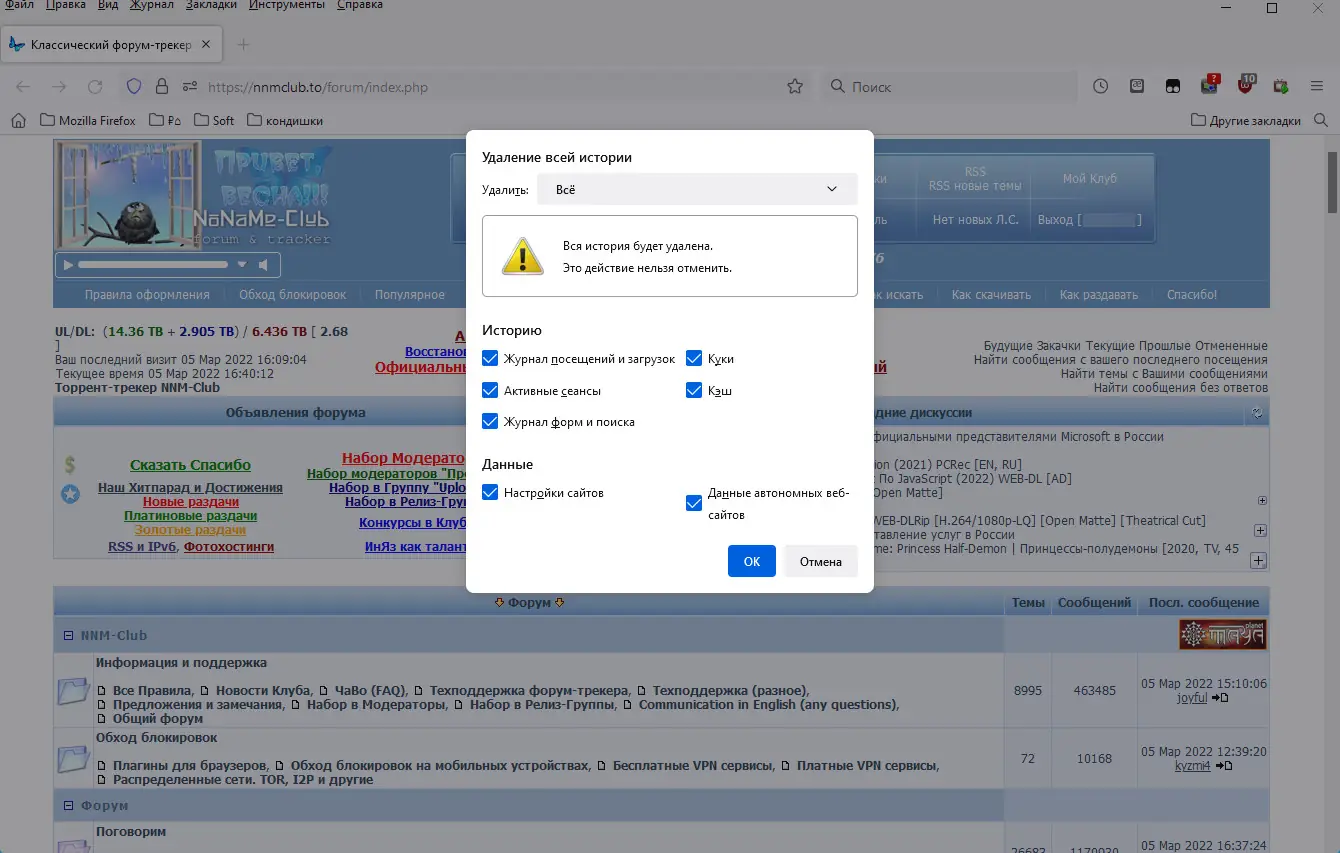Mute the header audio player speaker
The width and height of the screenshot is (1340, 853).
tap(263, 265)
